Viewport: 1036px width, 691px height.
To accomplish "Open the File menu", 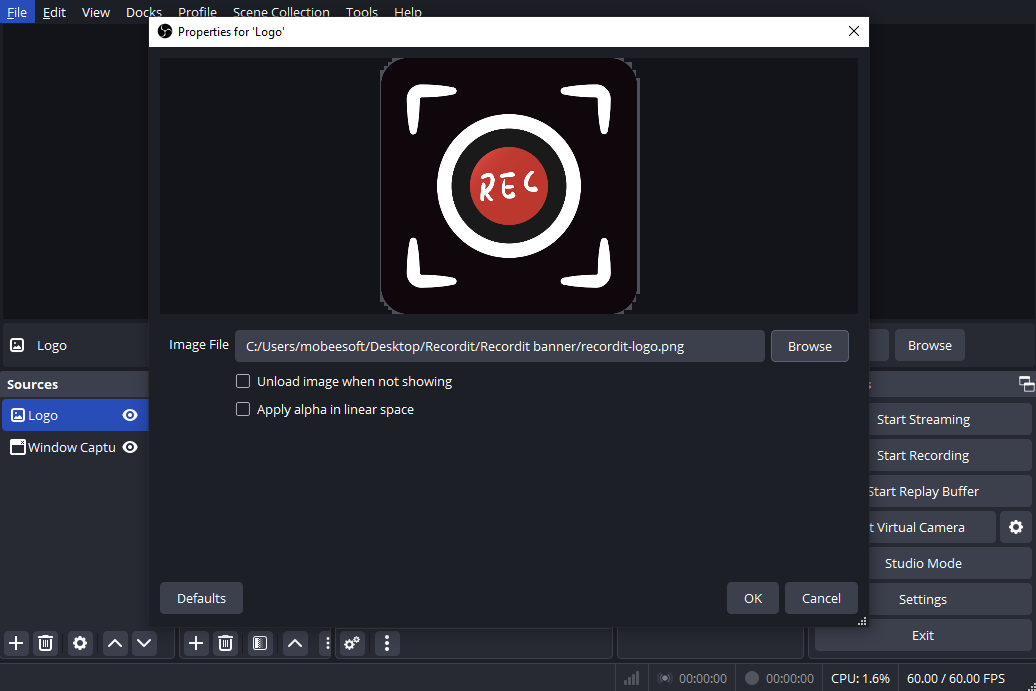I will 17,12.
